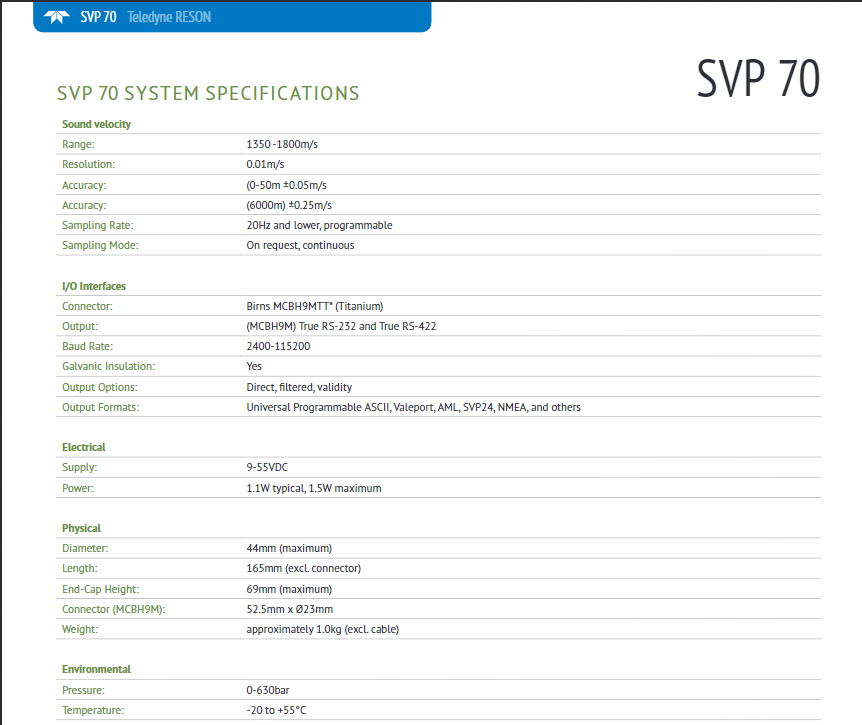This screenshot has height=725, width=862.
Task: Click the 'Connector:' label
Action: (x=87, y=306)
